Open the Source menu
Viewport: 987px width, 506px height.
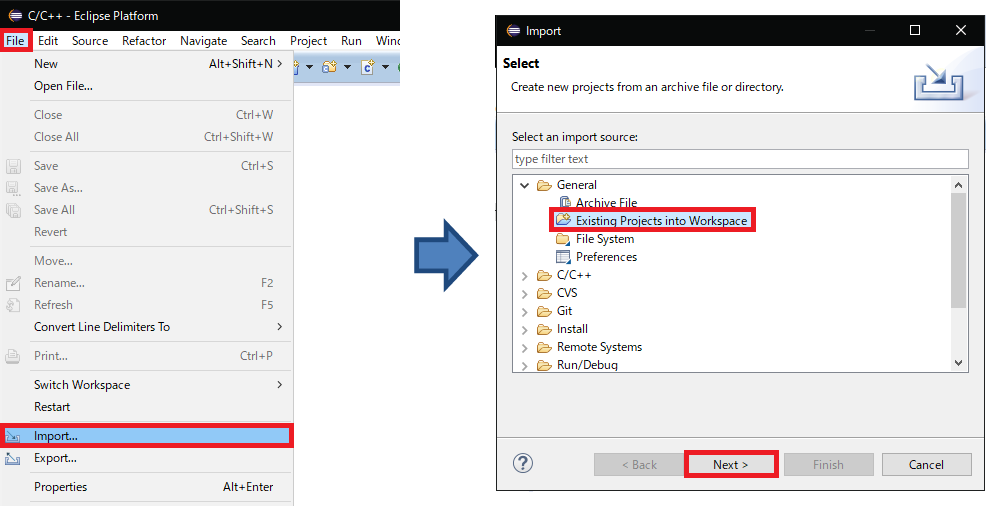tap(90, 41)
